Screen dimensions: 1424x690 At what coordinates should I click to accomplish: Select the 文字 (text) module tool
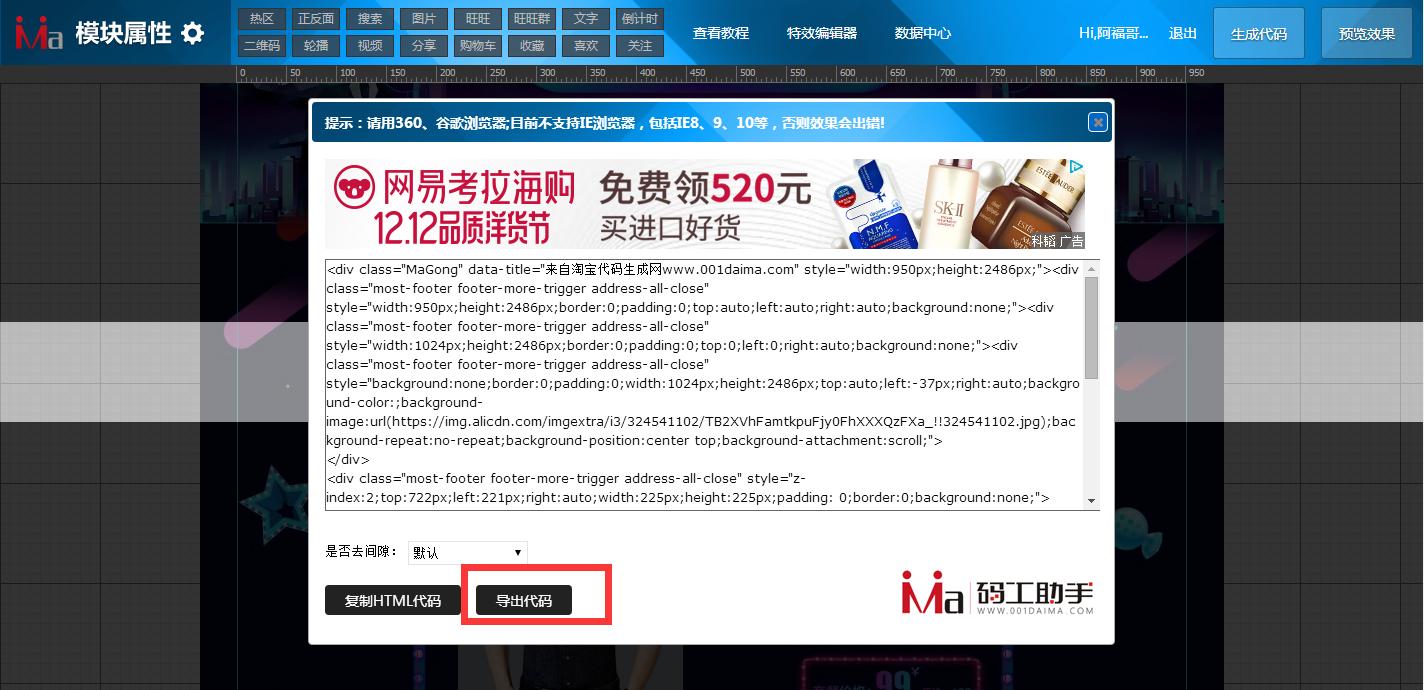[x=585, y=18]
